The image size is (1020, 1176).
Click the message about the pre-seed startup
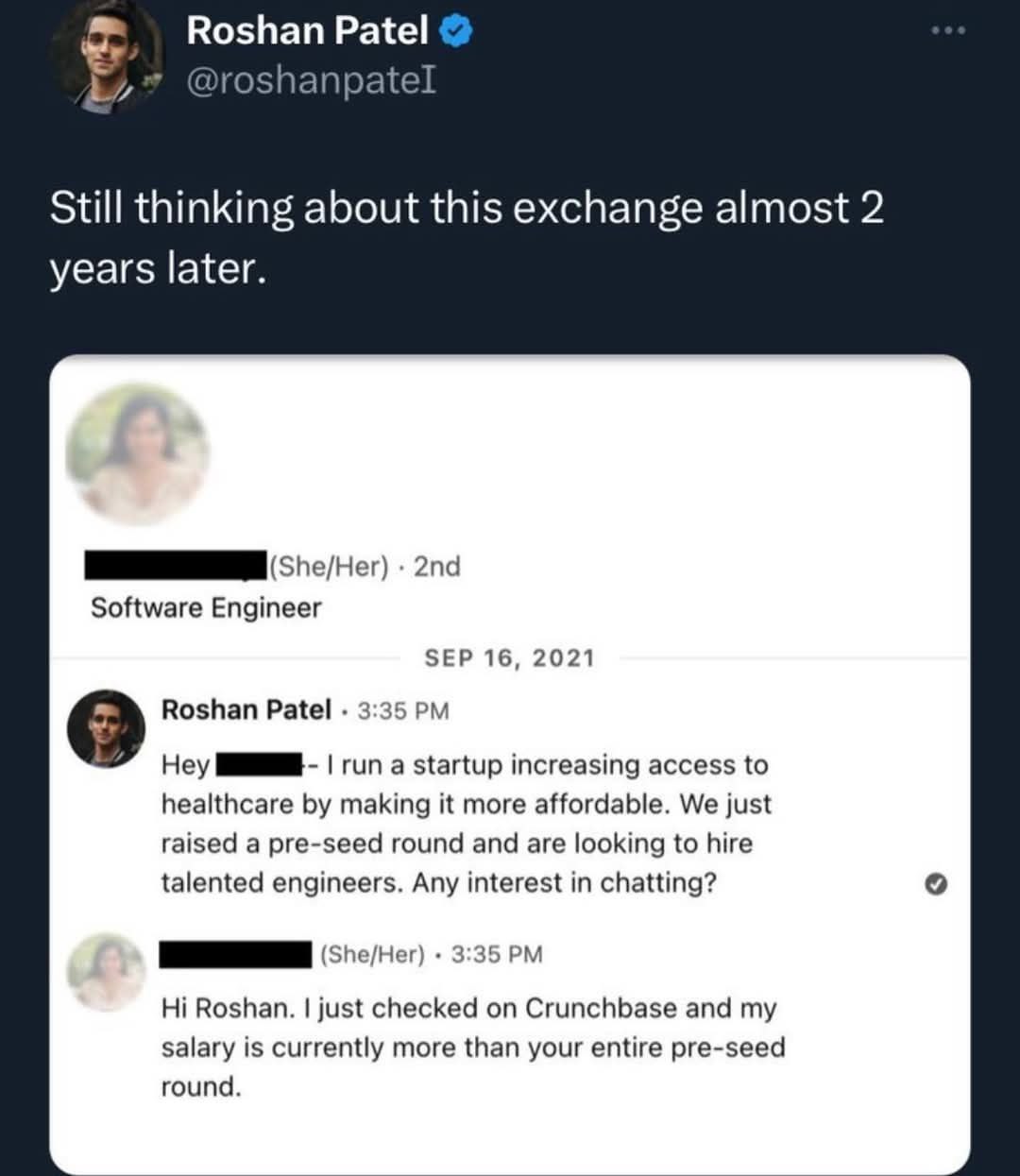pyautogui.click(x=466, y=823)
